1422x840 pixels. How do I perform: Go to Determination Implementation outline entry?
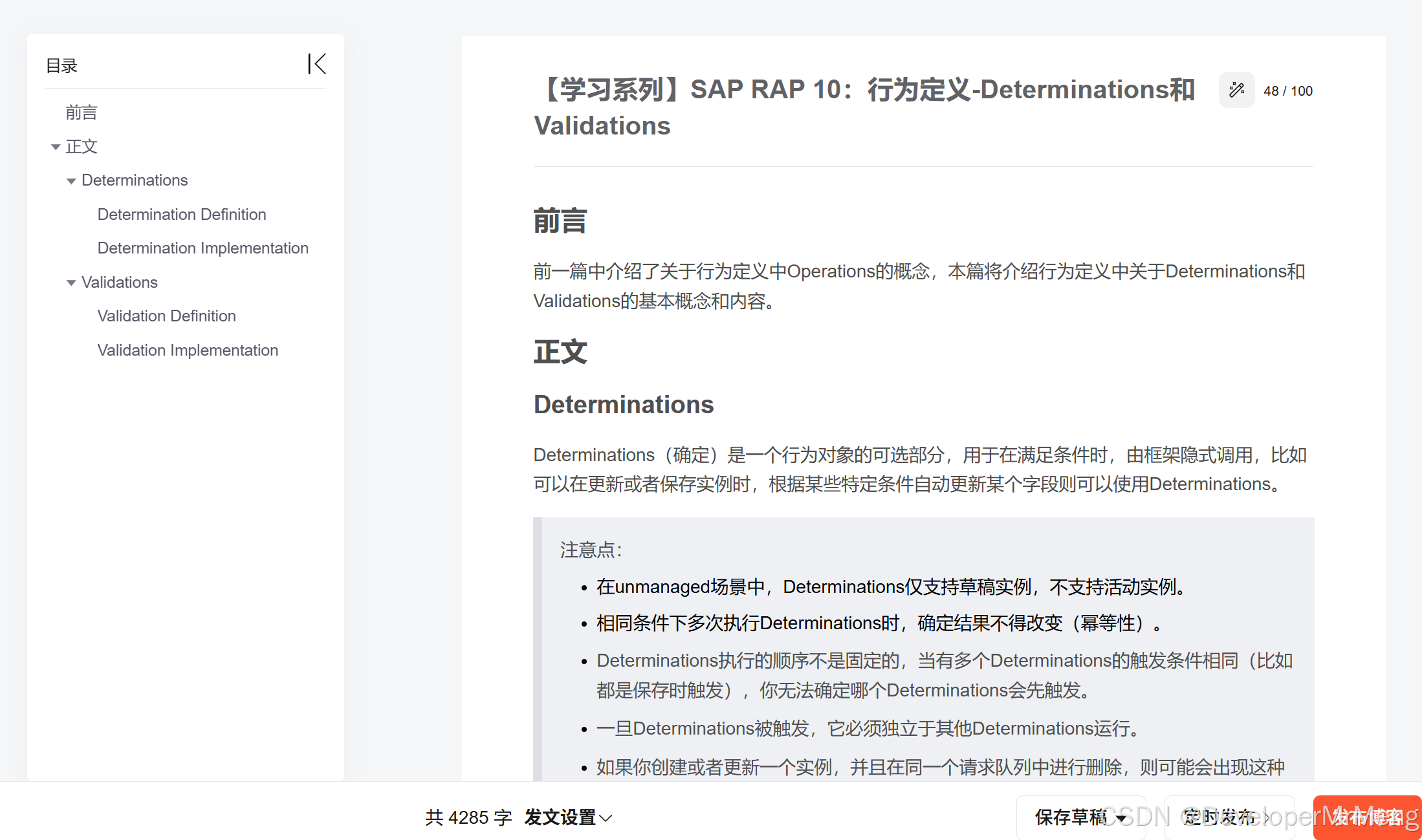[x=202, y=248]
